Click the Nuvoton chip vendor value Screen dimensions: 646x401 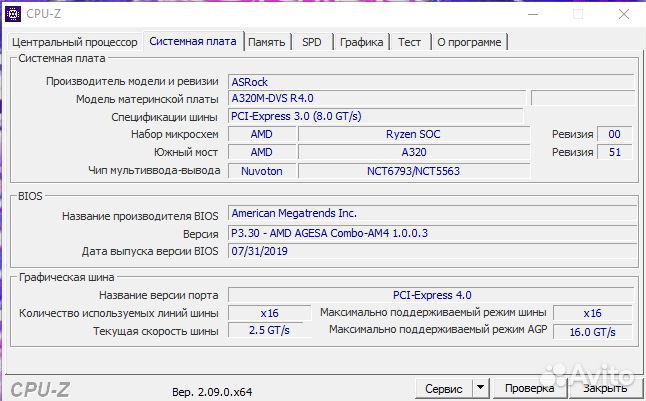(x=262, y=171)
